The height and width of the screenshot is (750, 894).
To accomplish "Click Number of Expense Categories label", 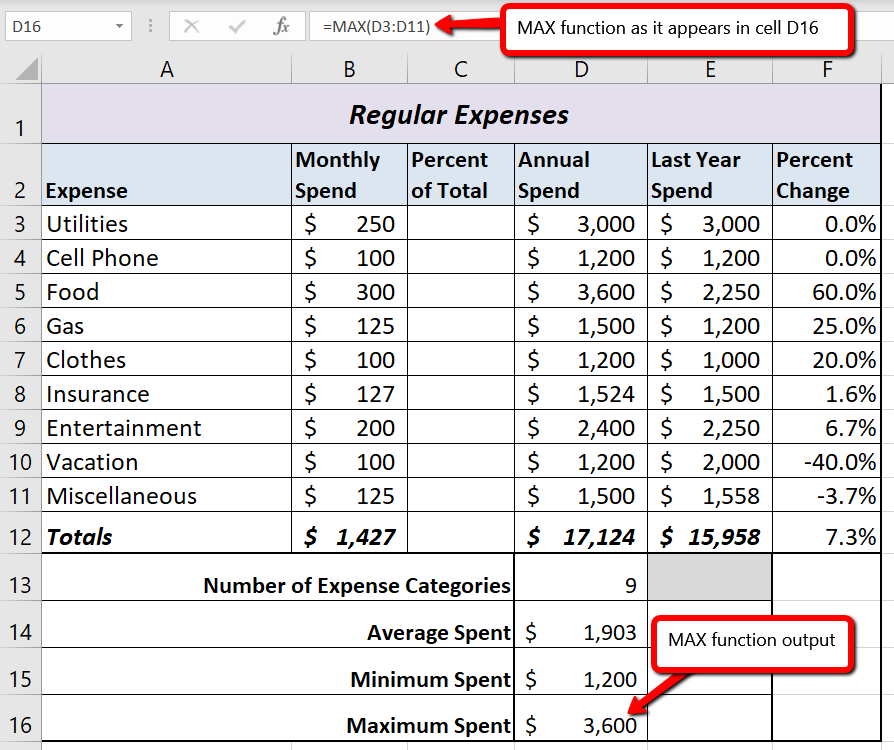I will pyautogui.click(x=357, y=586).
